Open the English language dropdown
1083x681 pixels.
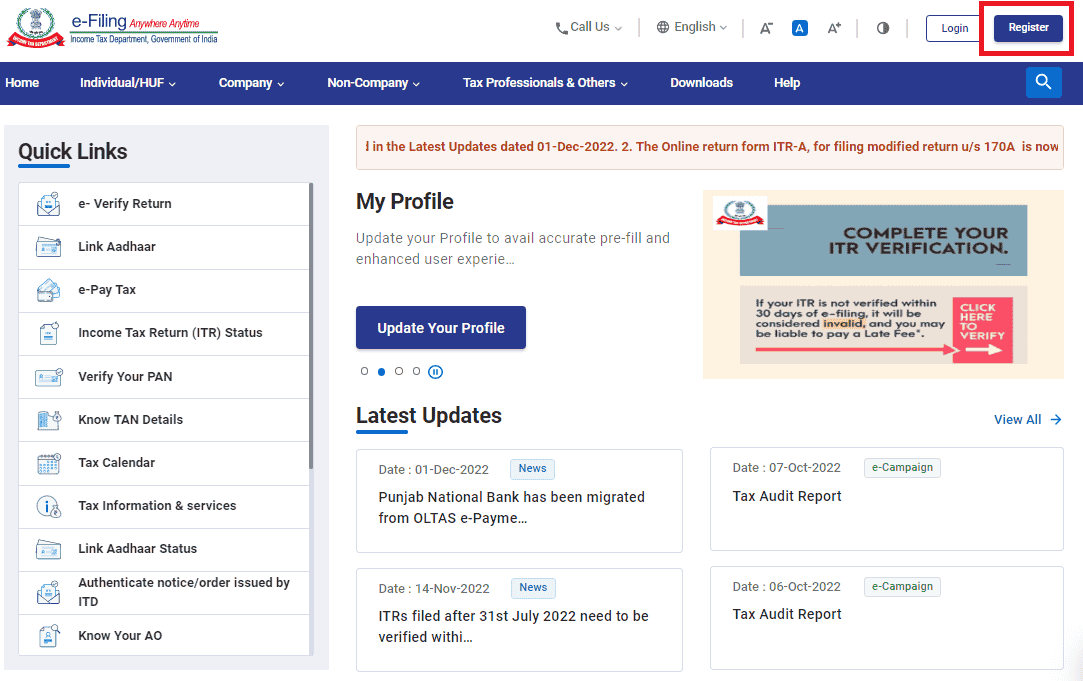(x=692, y=27)
